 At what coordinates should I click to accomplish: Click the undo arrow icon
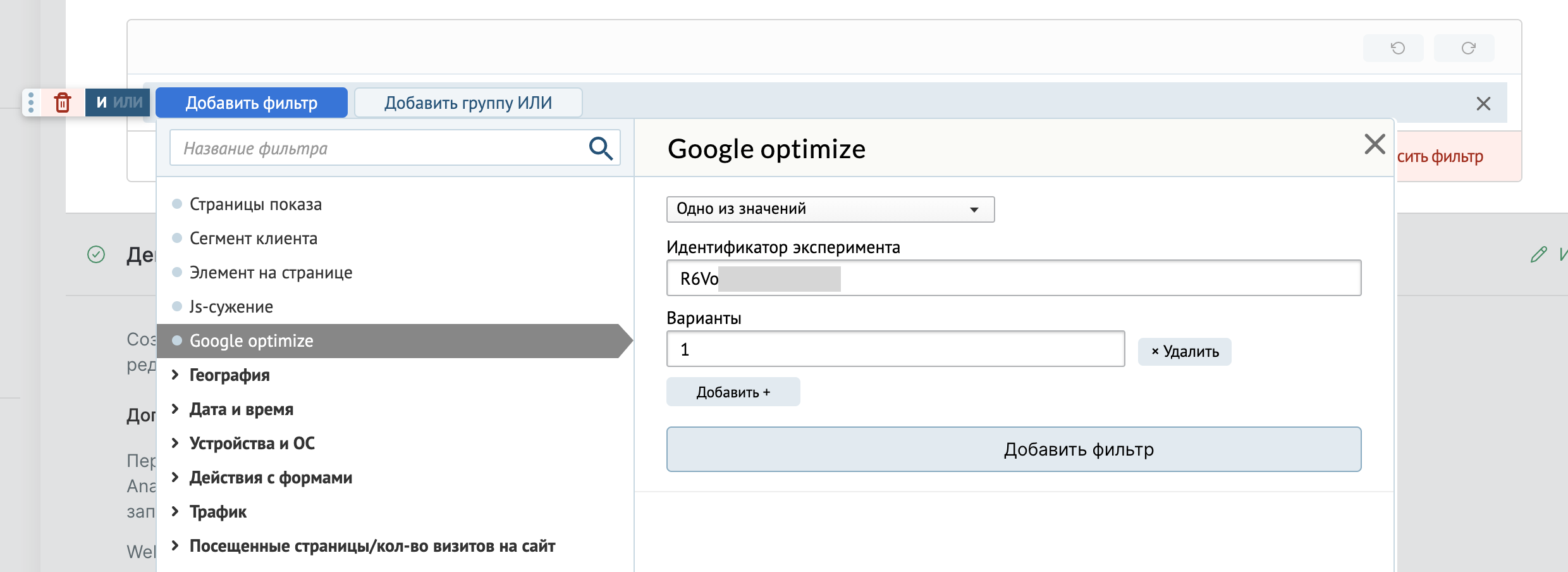tap(1397, 48)
